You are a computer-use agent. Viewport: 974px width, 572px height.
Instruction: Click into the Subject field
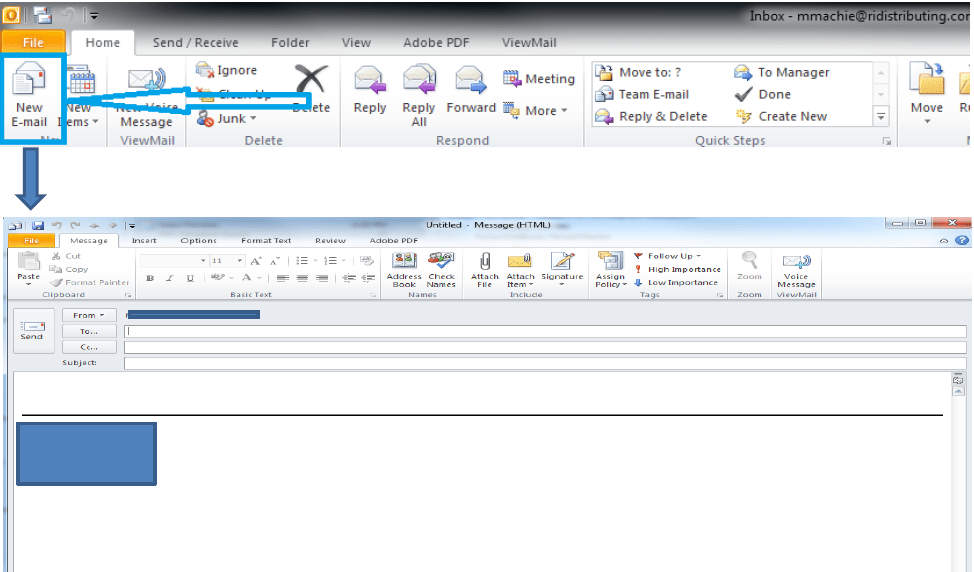click(545, 363)
